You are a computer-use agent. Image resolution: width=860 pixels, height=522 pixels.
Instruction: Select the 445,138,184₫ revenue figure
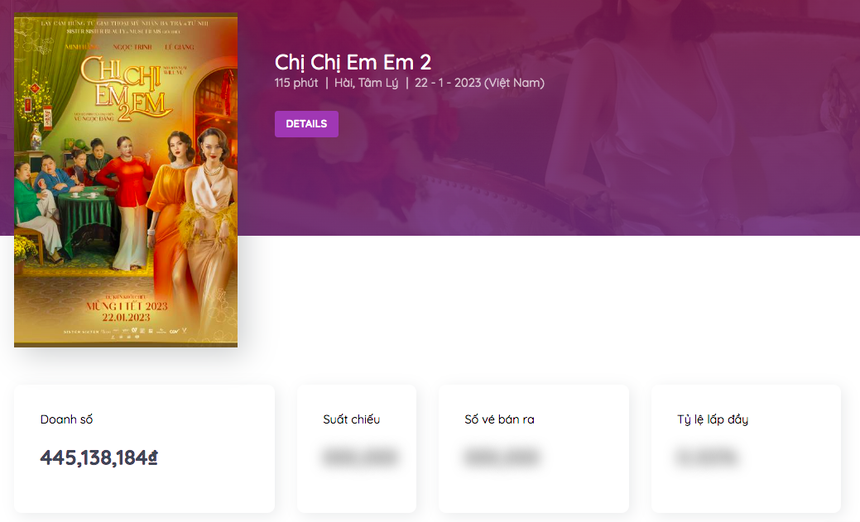click(99, 457)
